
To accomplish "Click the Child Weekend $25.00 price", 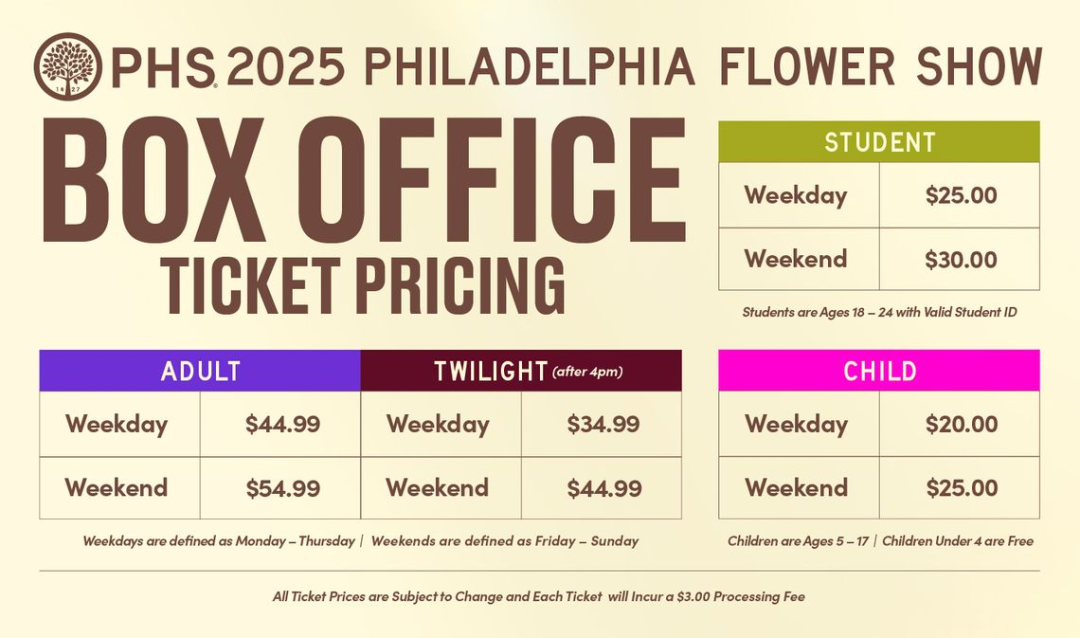I will click(962, 488).
